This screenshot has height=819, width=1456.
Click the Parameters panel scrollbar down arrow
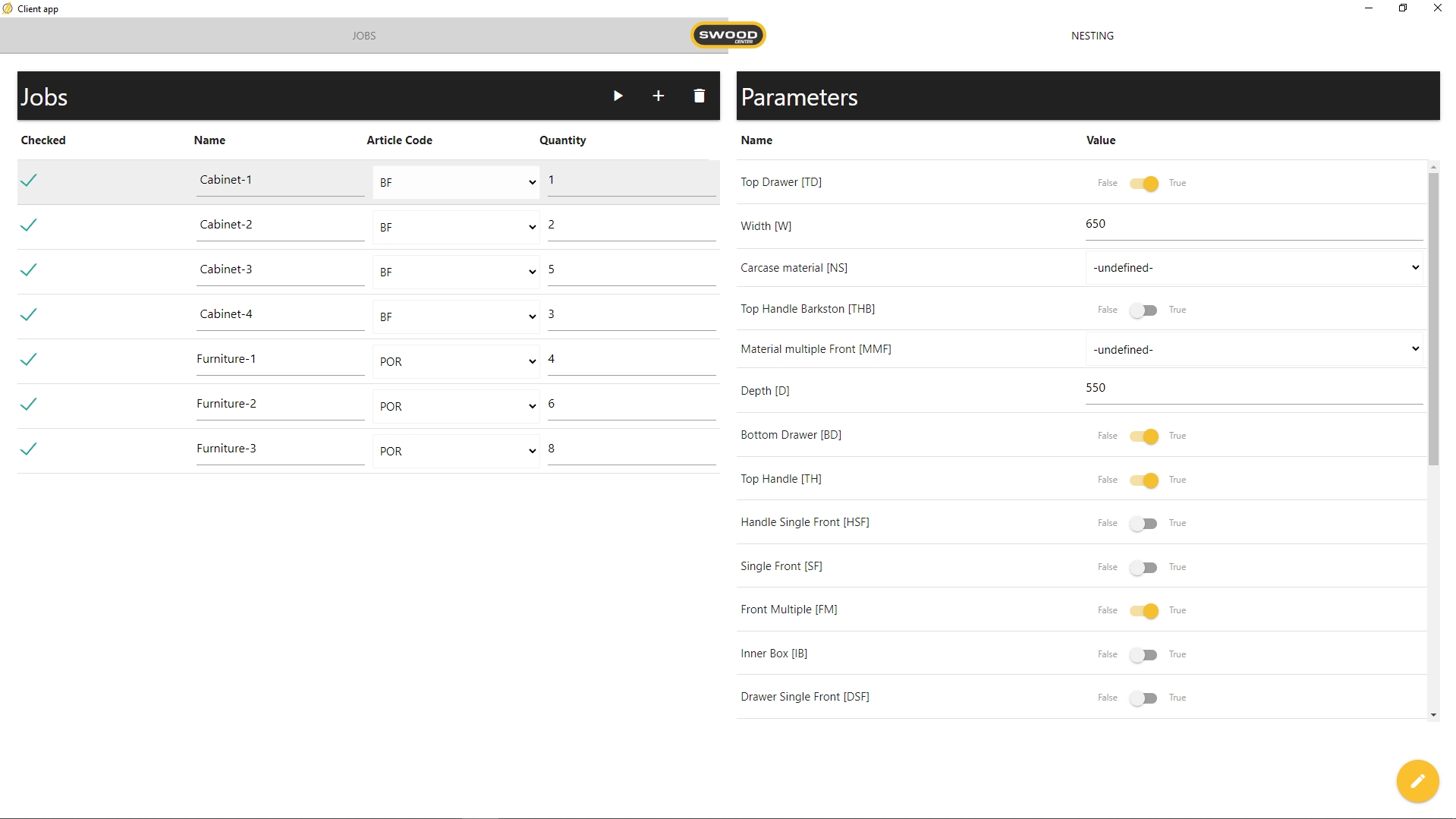(1432, 714)
